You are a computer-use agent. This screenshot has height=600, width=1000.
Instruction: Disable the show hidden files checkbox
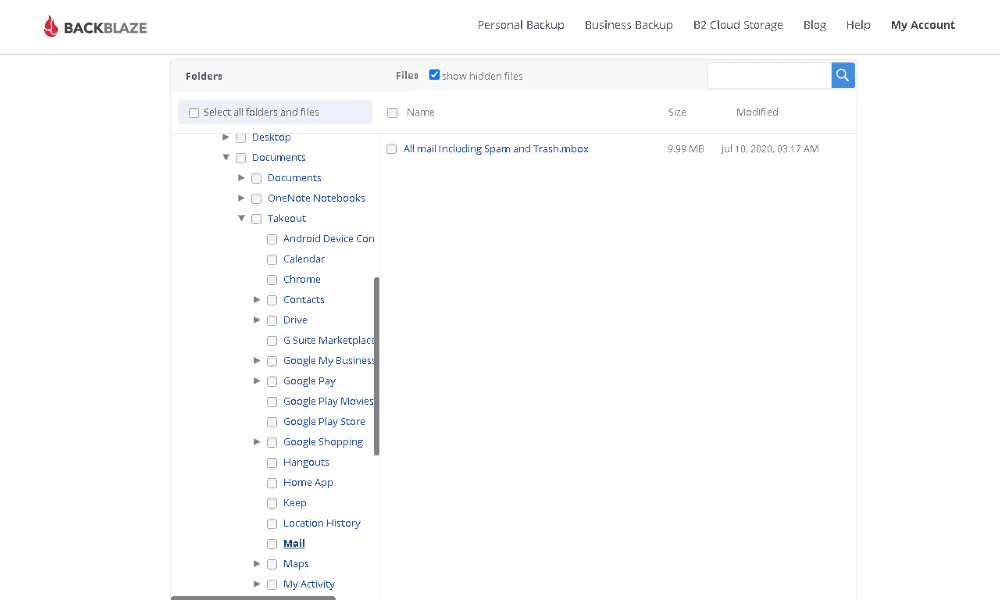434,75
